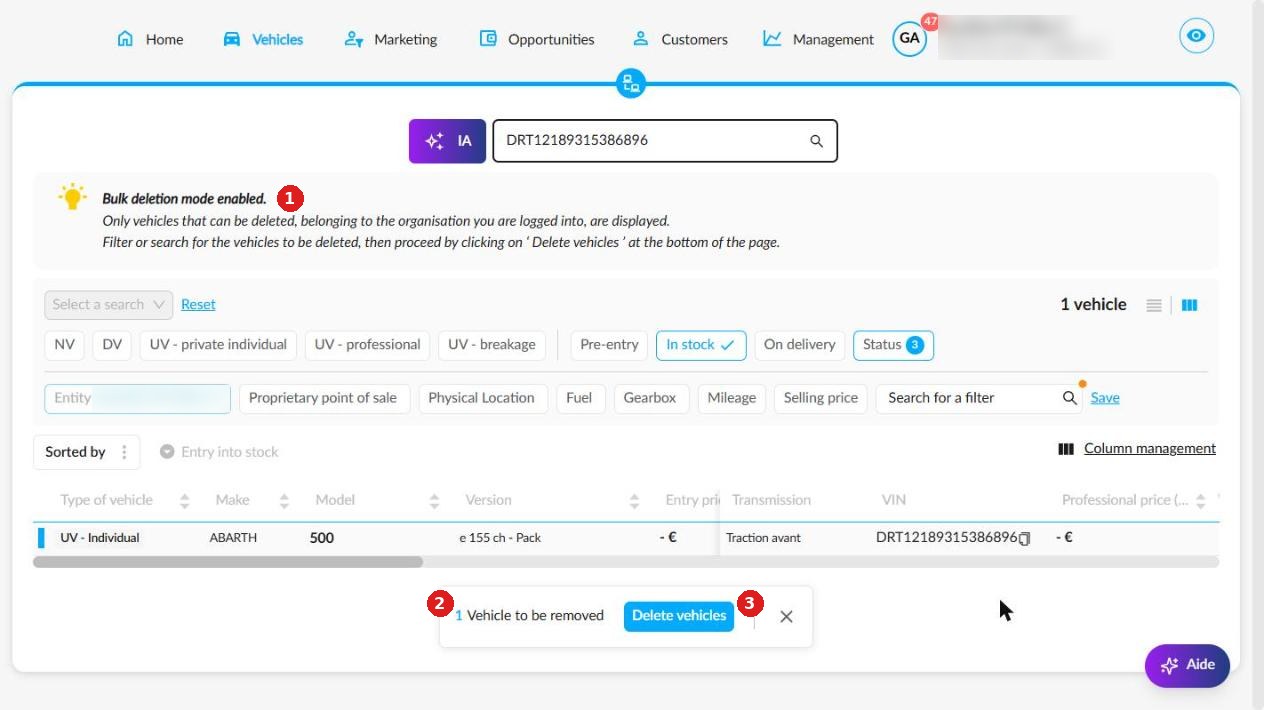Click the Reset link
The image size is (1264, 710).
click(x=198, y=305)
